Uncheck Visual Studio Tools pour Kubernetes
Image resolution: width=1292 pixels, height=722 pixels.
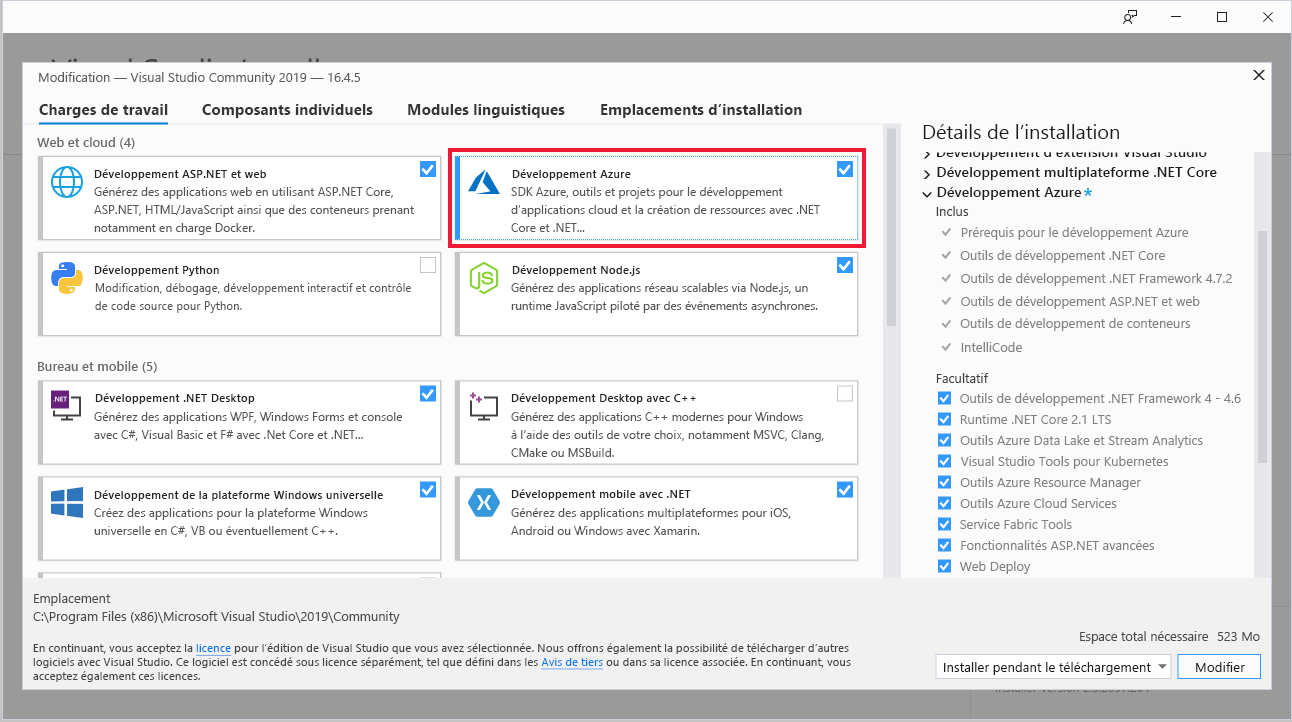tap(945, 461)
